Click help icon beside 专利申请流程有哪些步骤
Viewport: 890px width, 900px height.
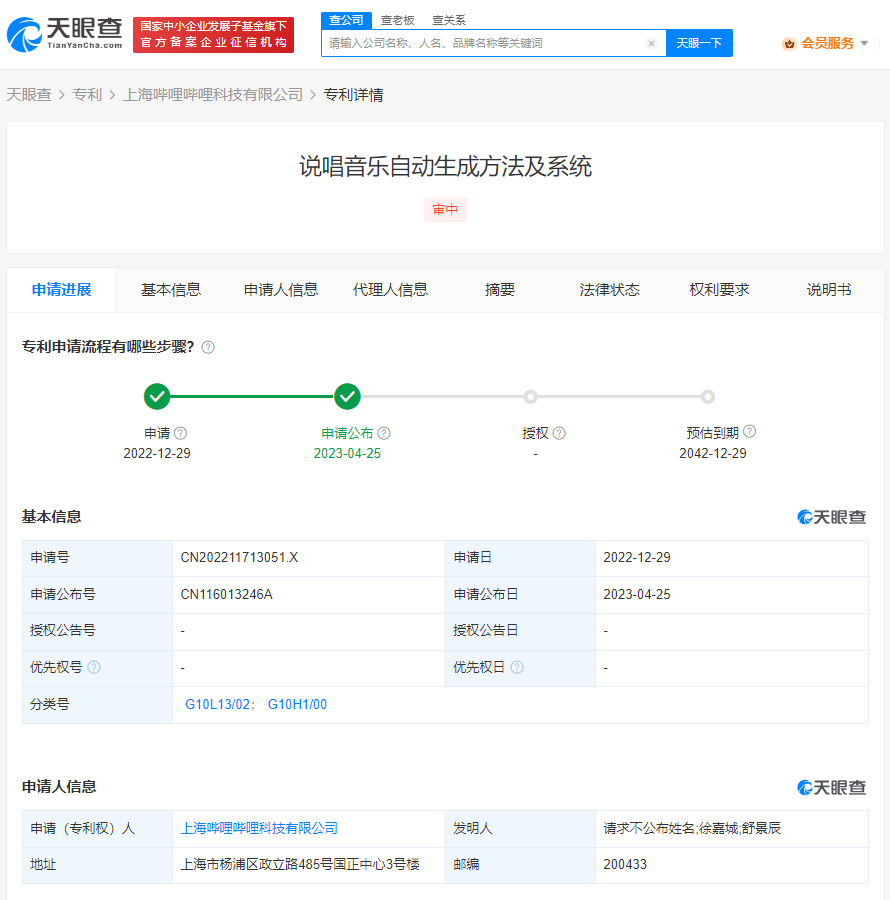(207, 347)
